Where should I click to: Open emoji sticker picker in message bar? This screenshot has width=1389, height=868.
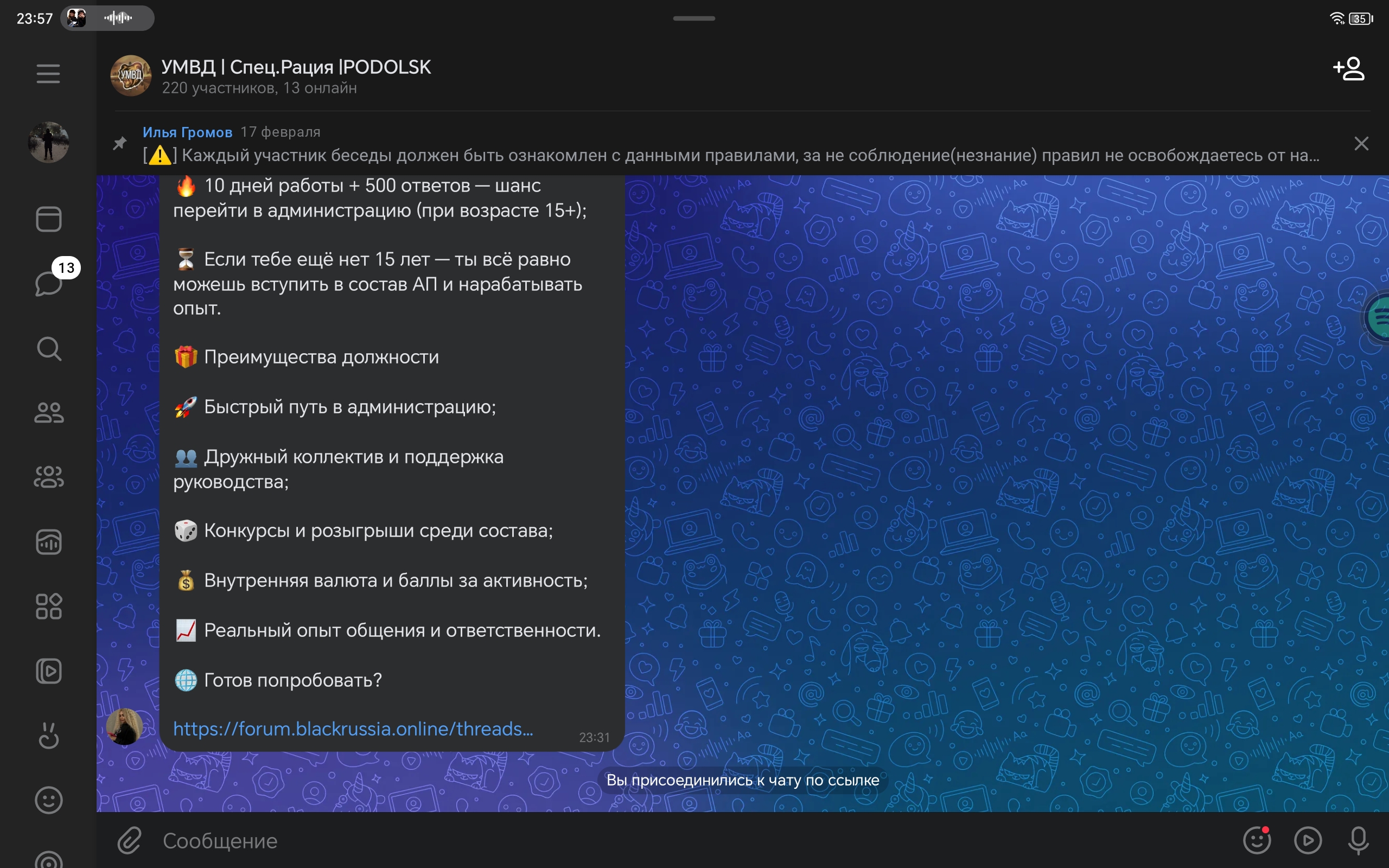coord(1257,840)
